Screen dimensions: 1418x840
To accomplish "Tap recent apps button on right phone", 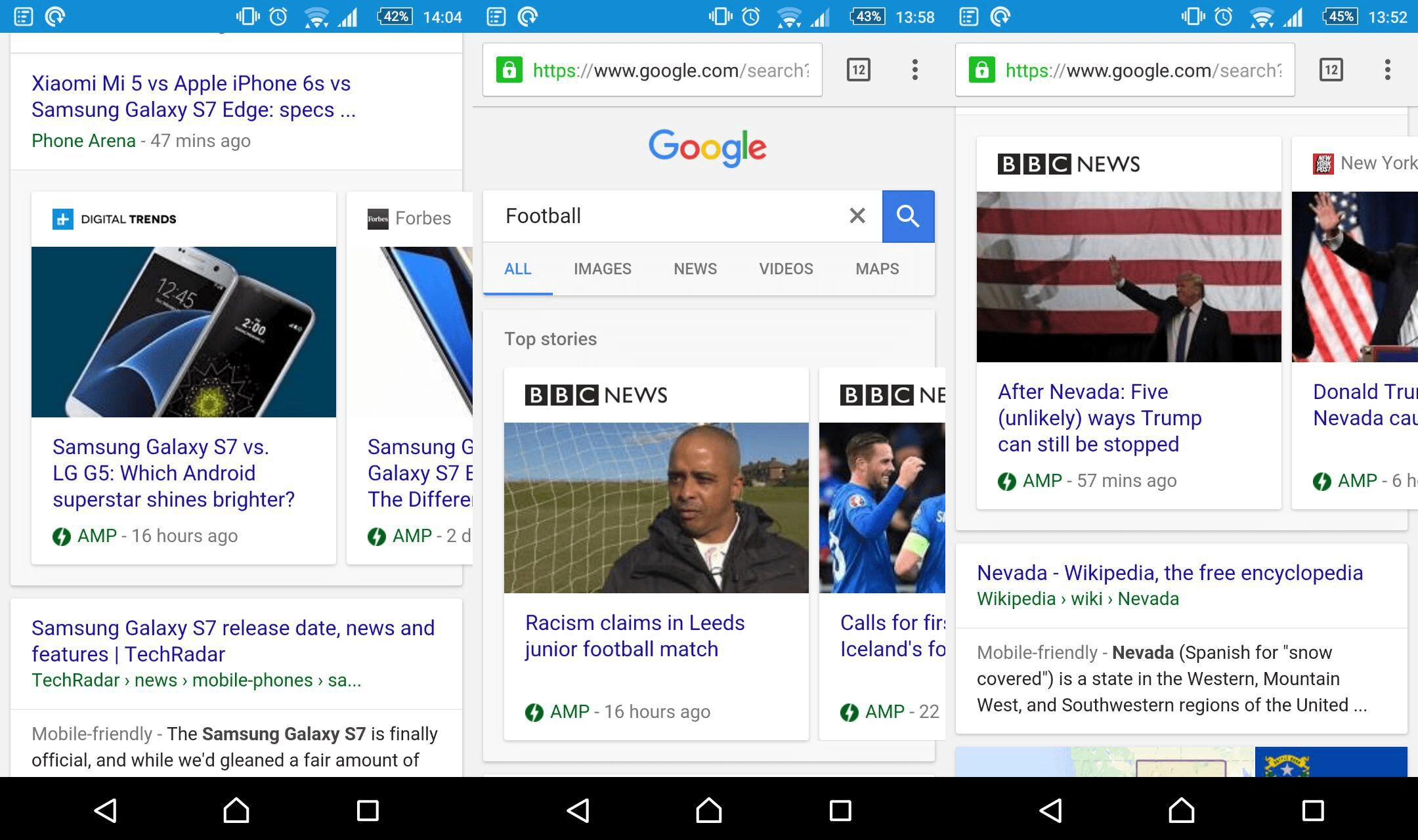I will pyautogui.click(x=1313, y=810).
